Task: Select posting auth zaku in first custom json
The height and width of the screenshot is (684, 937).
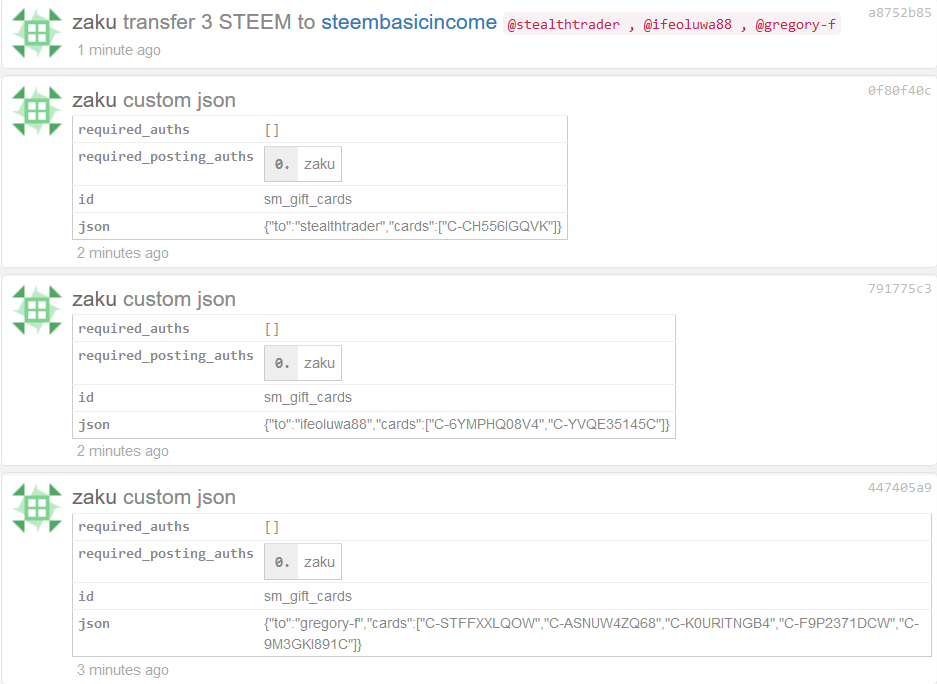Action: (303, 164)
